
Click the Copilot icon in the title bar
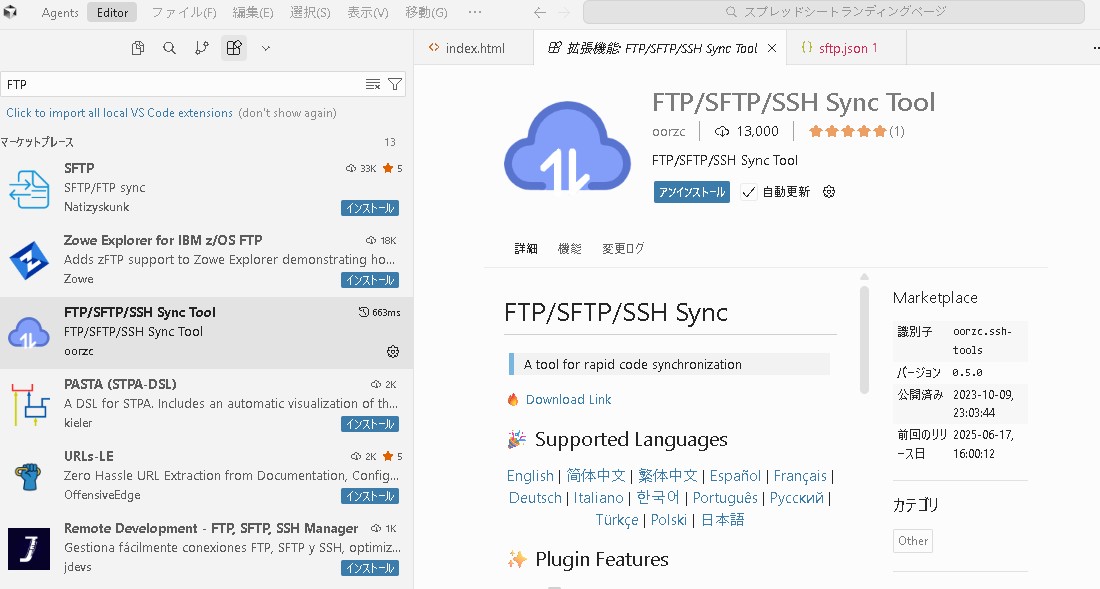point(12,13)
